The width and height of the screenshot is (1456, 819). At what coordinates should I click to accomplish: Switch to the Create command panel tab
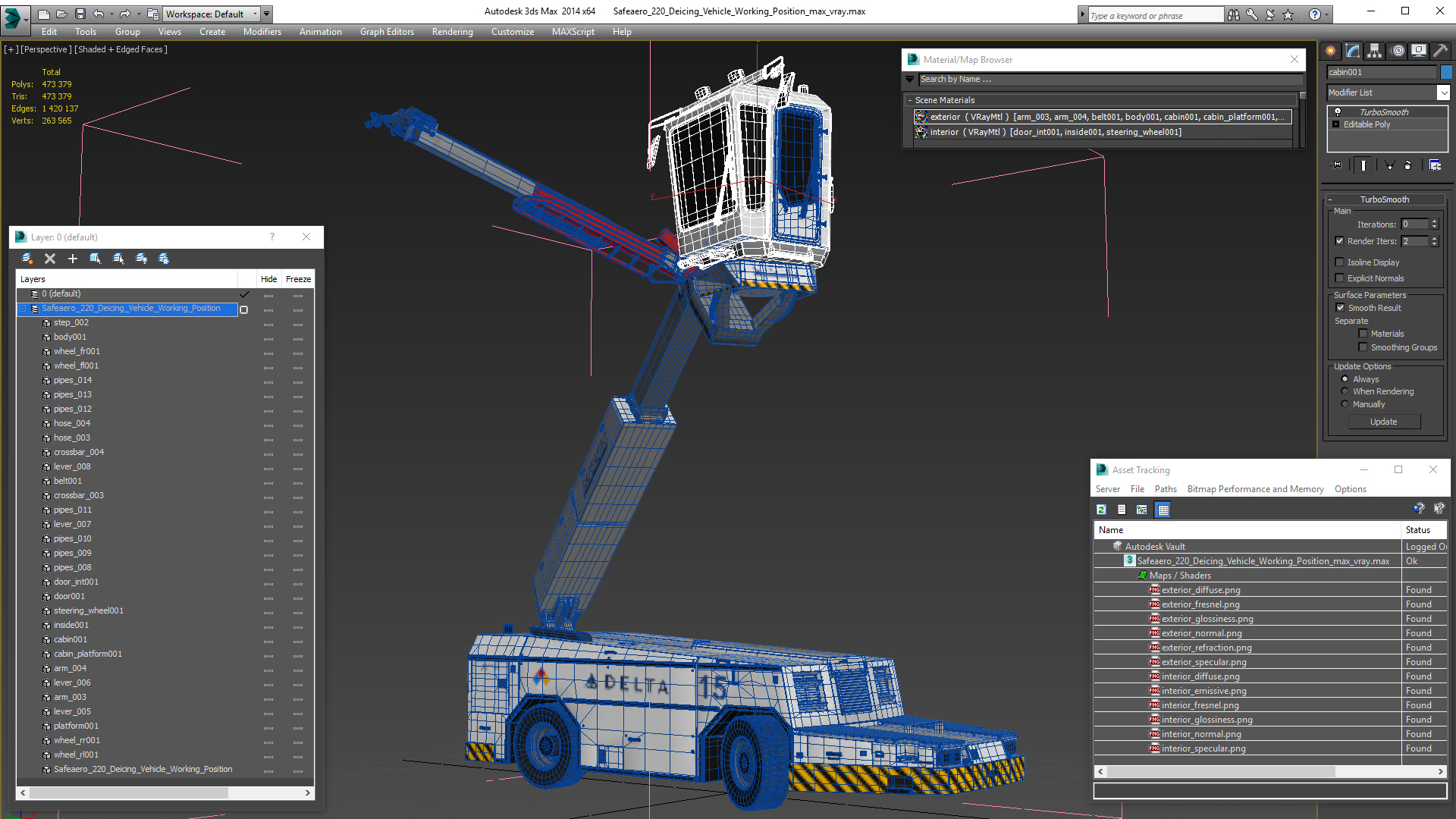click(x=1330, y=51)
